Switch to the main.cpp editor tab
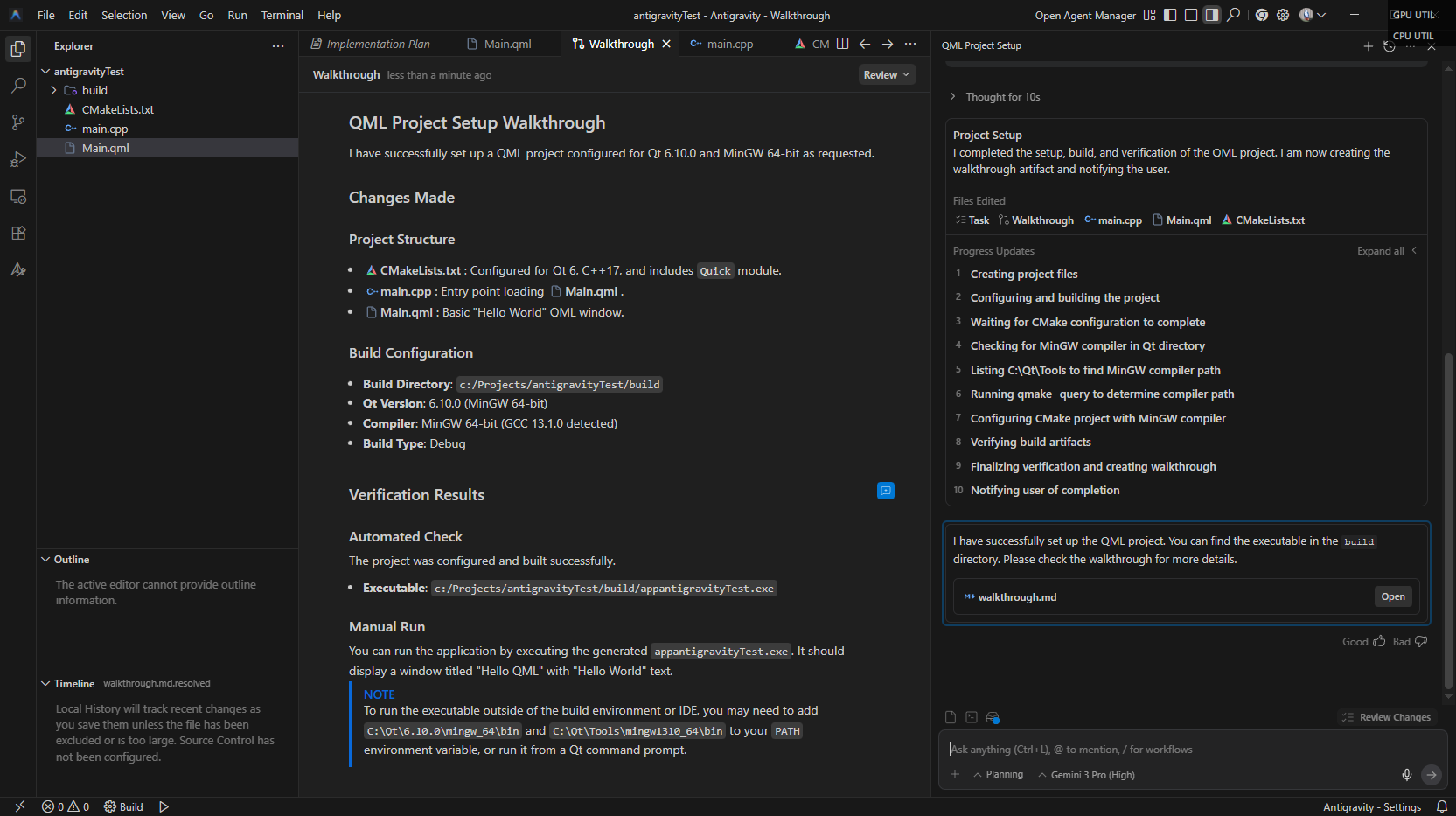Viewport: 1456px width, 816px height. click(x=729, y=44)
